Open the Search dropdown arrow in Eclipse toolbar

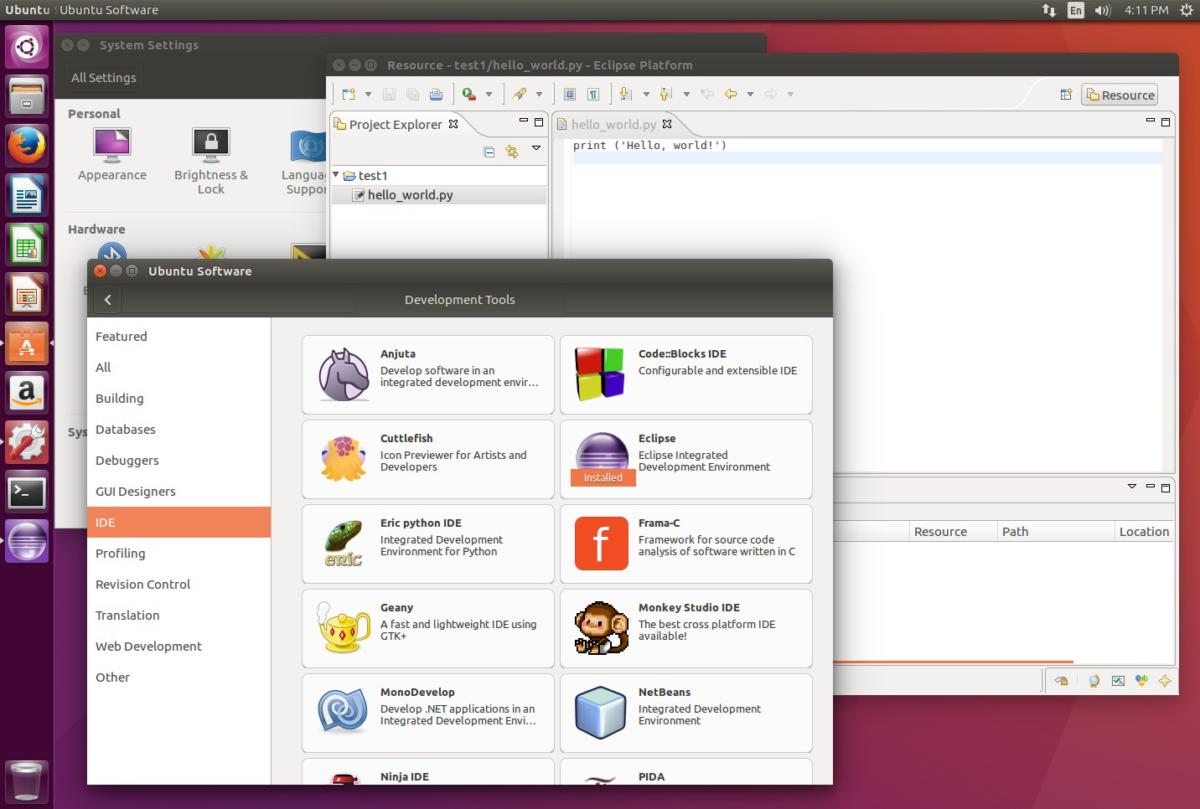539,95
